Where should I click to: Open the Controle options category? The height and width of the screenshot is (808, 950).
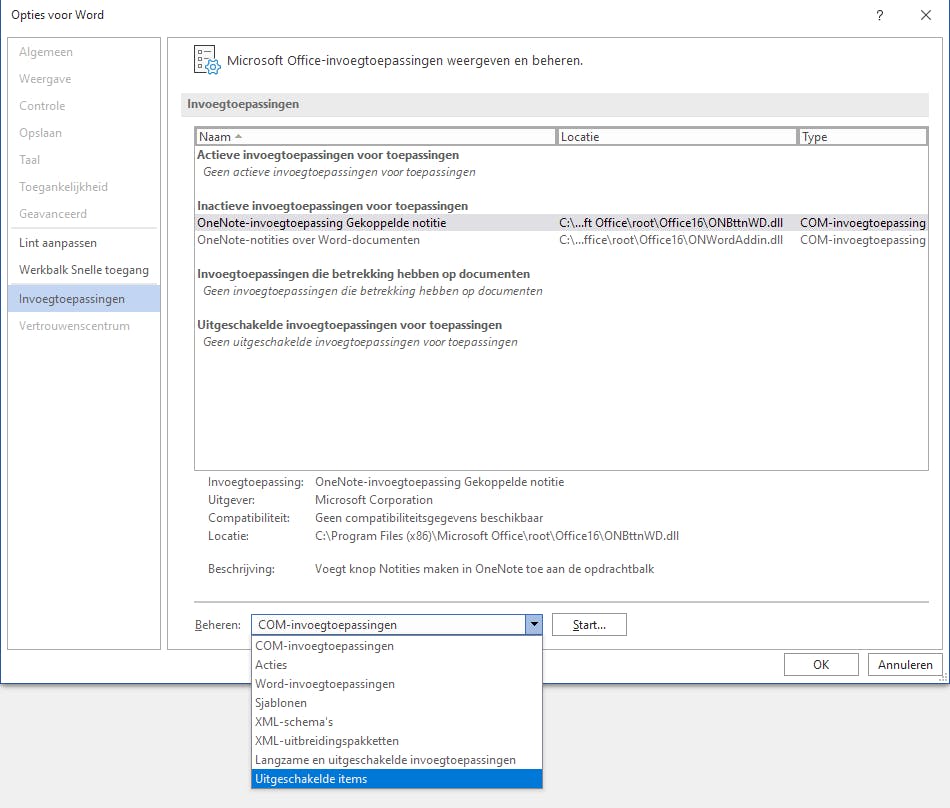tap(84, 106)
